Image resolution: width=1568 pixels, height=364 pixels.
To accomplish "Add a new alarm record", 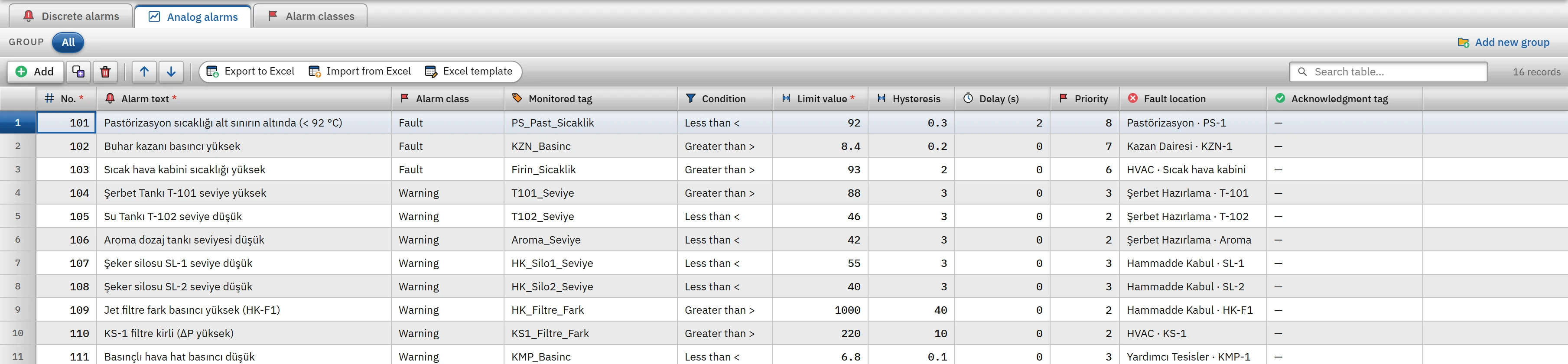I will pyautogui.click(x=35, y=72).
